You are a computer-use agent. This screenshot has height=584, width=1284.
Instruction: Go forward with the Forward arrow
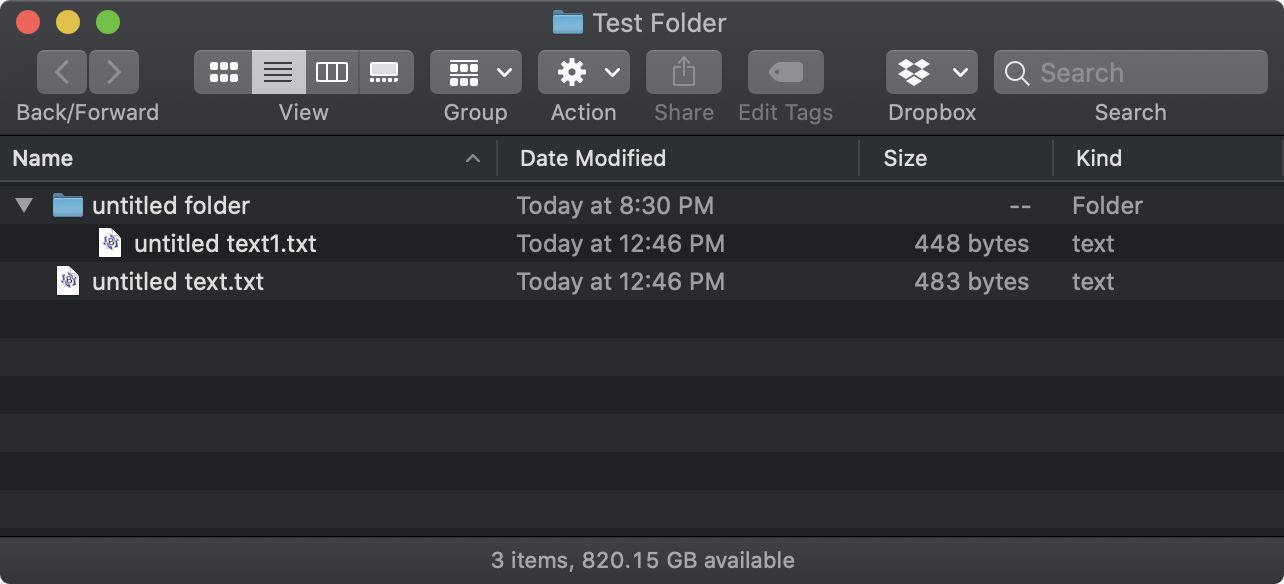click(x=114, y=72)
